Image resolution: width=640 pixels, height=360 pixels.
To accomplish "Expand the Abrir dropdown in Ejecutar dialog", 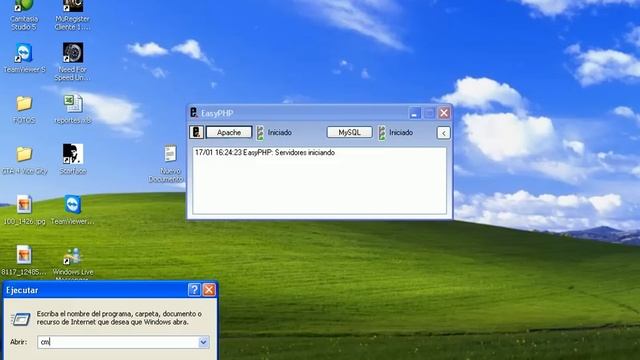I will pos(203,342).
